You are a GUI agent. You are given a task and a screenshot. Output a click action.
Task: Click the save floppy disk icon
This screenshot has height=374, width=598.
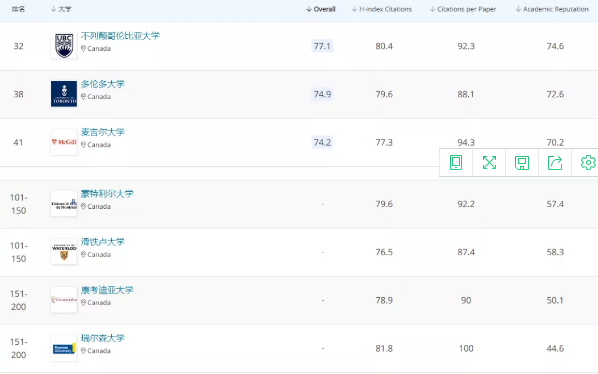(x=522, y=162)
